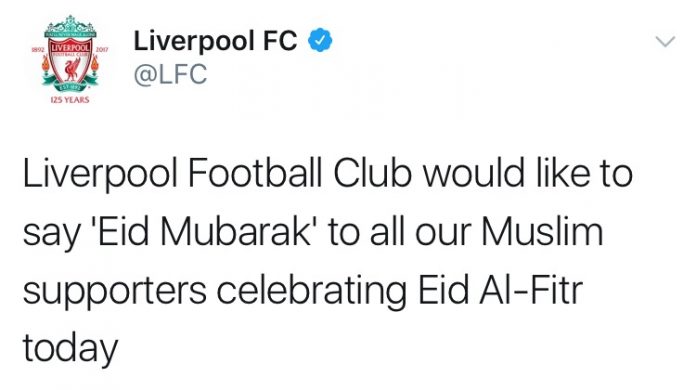Click the '2017' year beside the crest
This screenshot has height=390, width=696.
point(102,50)
